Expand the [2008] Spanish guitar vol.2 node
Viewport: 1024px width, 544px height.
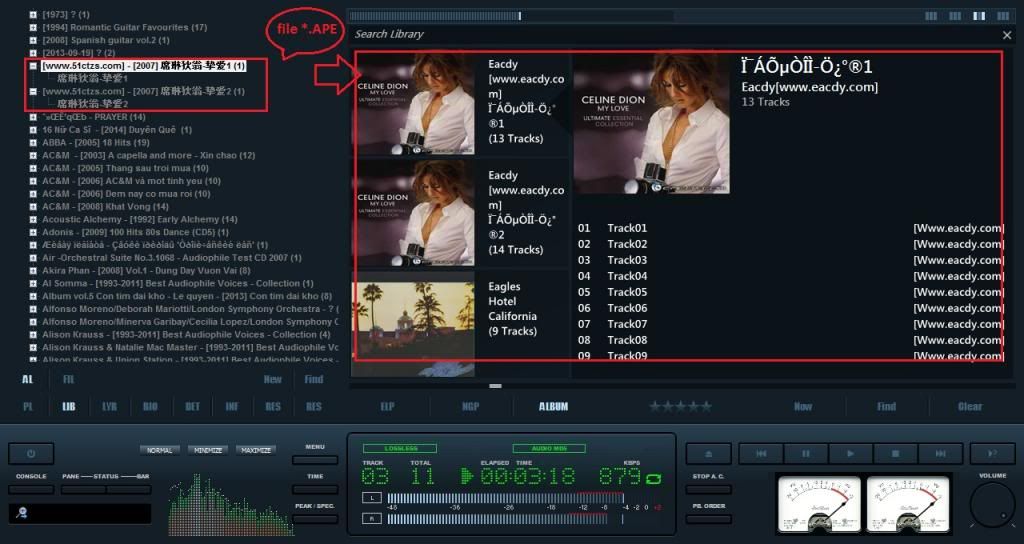point(33,40)
